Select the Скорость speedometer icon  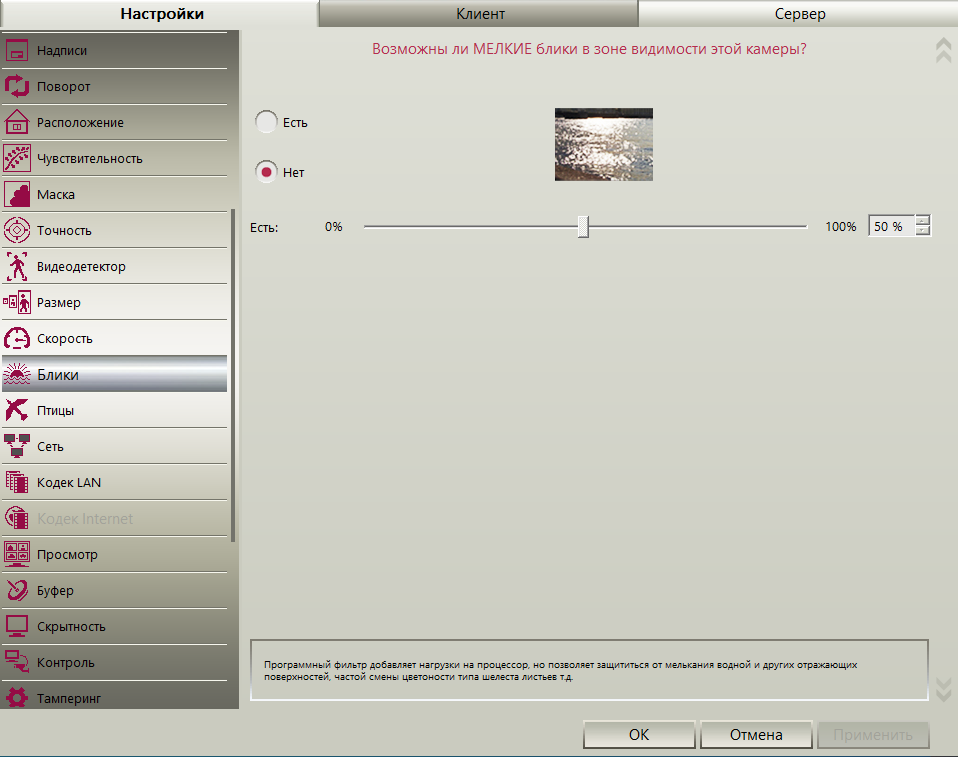16,338
